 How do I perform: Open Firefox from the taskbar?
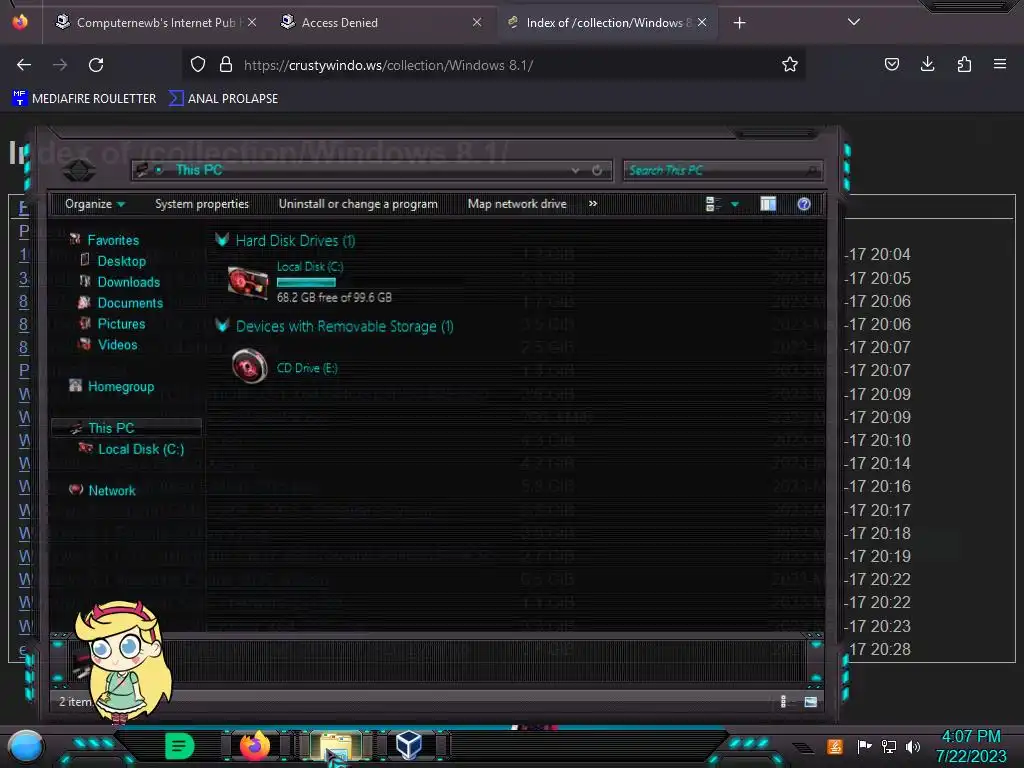pos(255,746)
